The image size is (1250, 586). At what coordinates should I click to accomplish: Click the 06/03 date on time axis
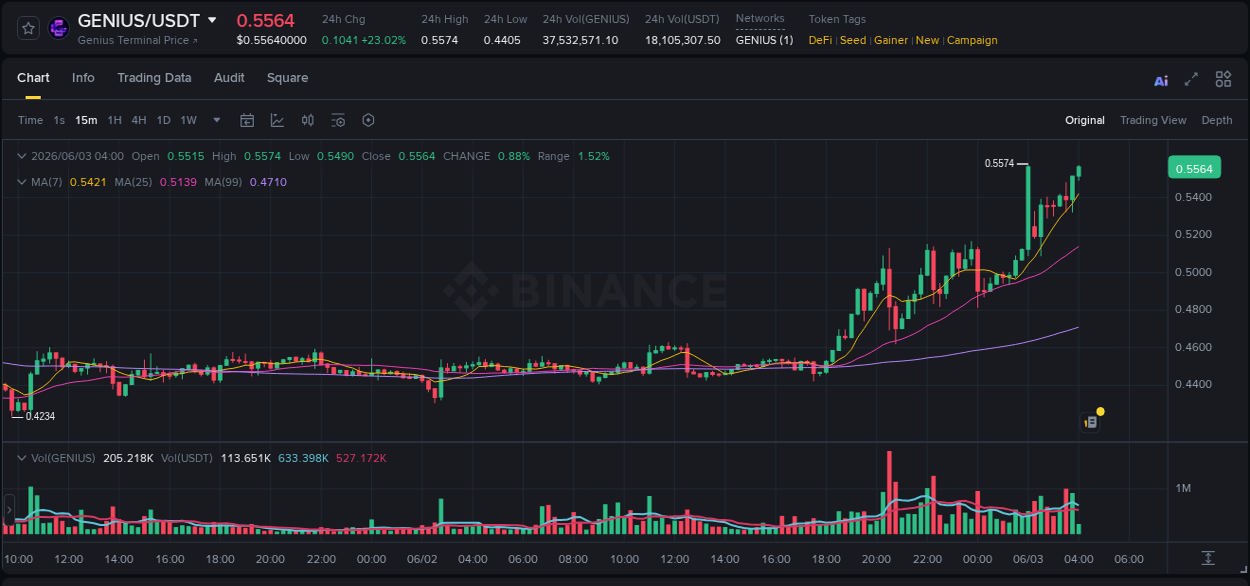click(1028, 559)
